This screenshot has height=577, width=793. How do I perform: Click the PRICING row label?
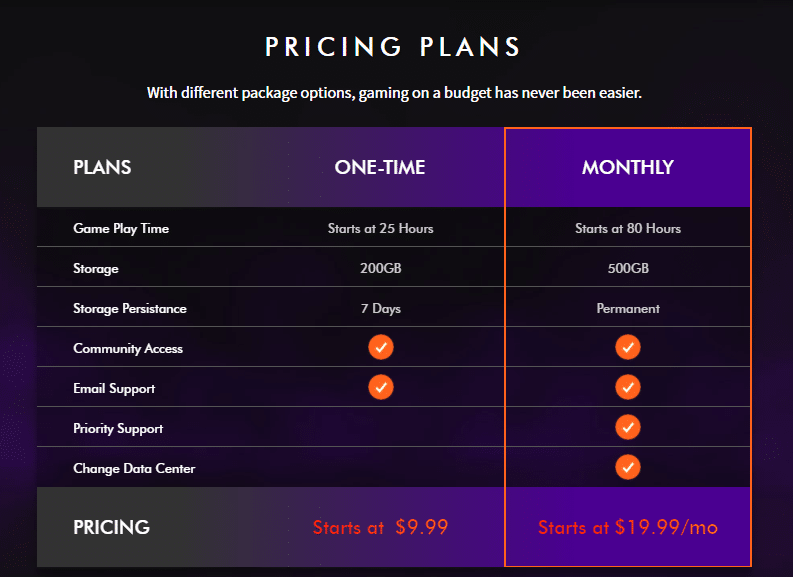coord(111,527)
